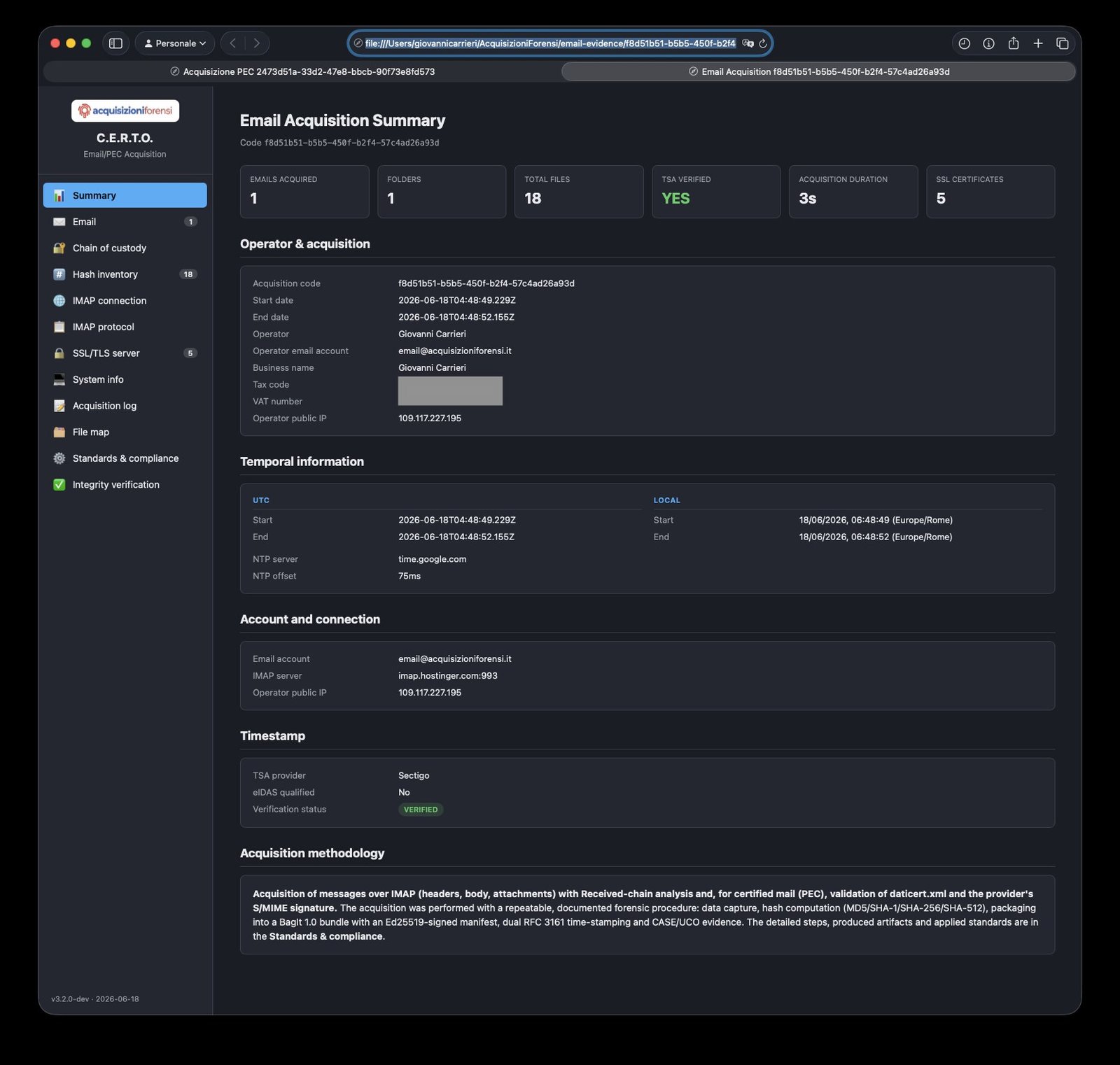Open the Summary sidebar item
Viewport: 1120px width, 1065px height.
(x=125, y=195)
